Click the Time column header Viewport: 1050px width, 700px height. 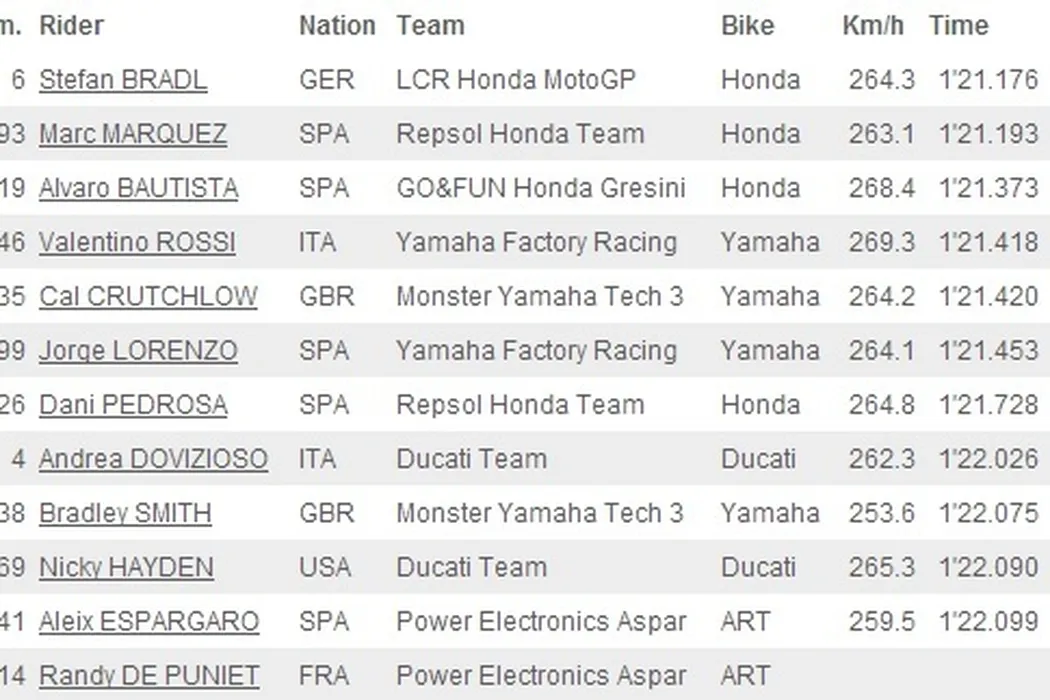(x=958, y=25)
